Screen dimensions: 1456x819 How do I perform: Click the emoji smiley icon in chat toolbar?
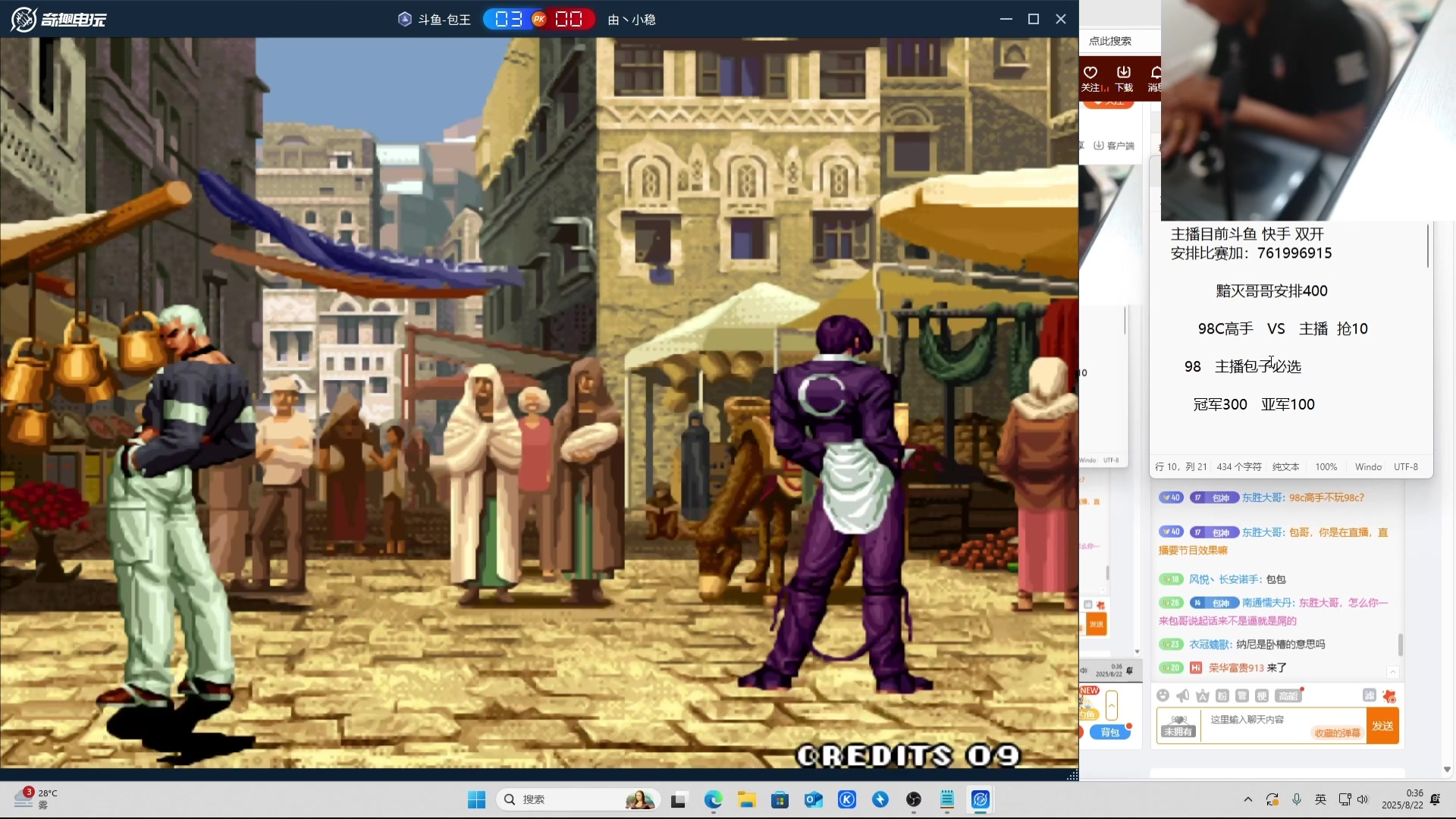pyautogui.click(x=1163, y=695)
